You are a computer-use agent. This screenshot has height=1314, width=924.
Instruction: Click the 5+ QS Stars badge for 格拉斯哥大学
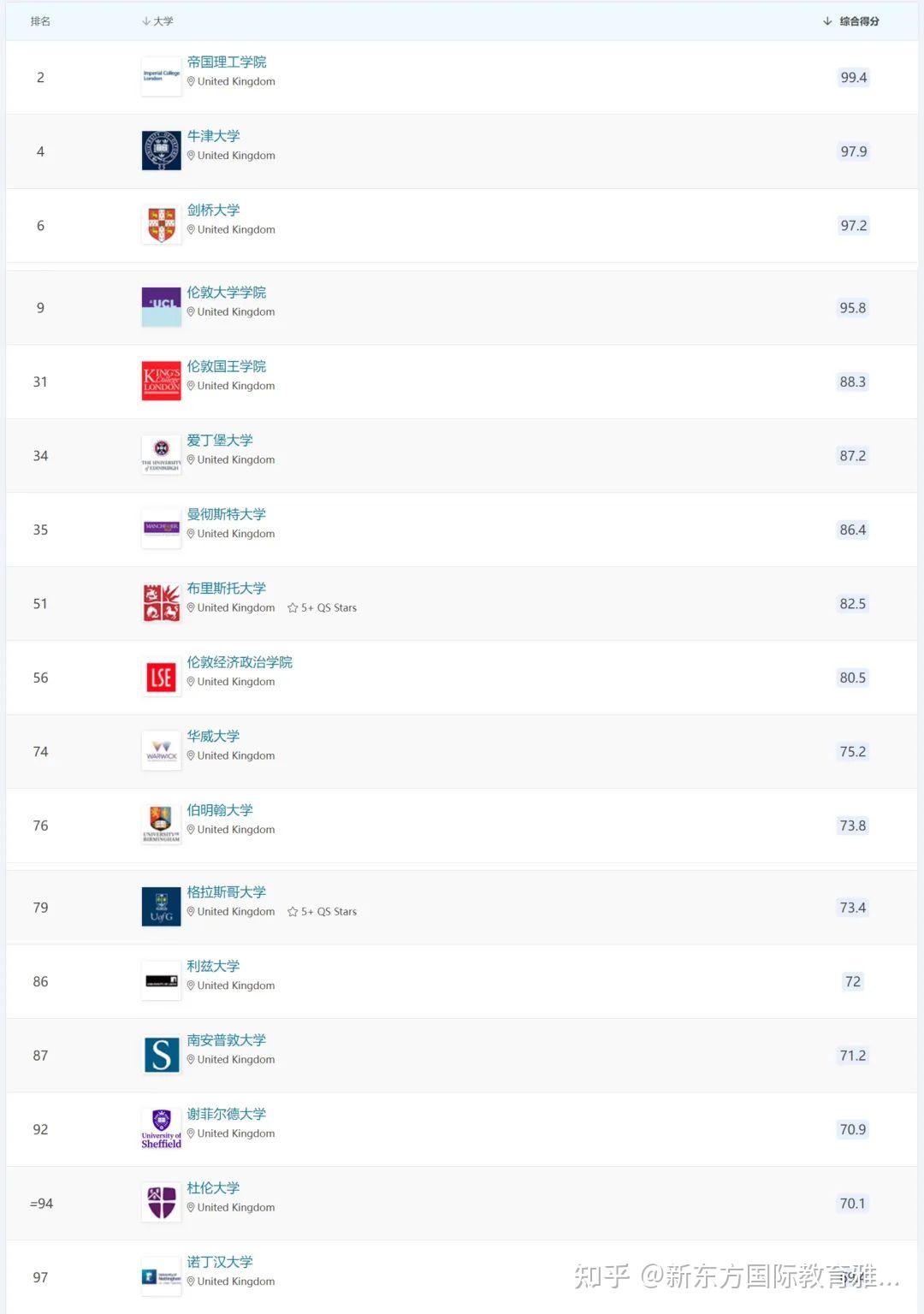pos(323,912)
